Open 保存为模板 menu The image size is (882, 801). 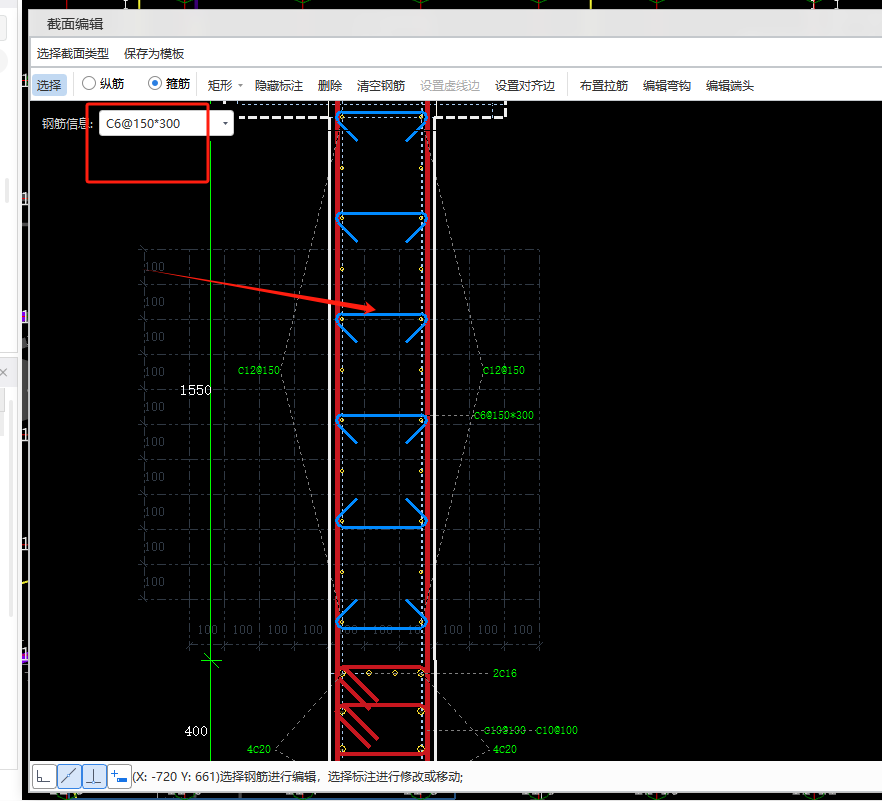tap(154, 54)
